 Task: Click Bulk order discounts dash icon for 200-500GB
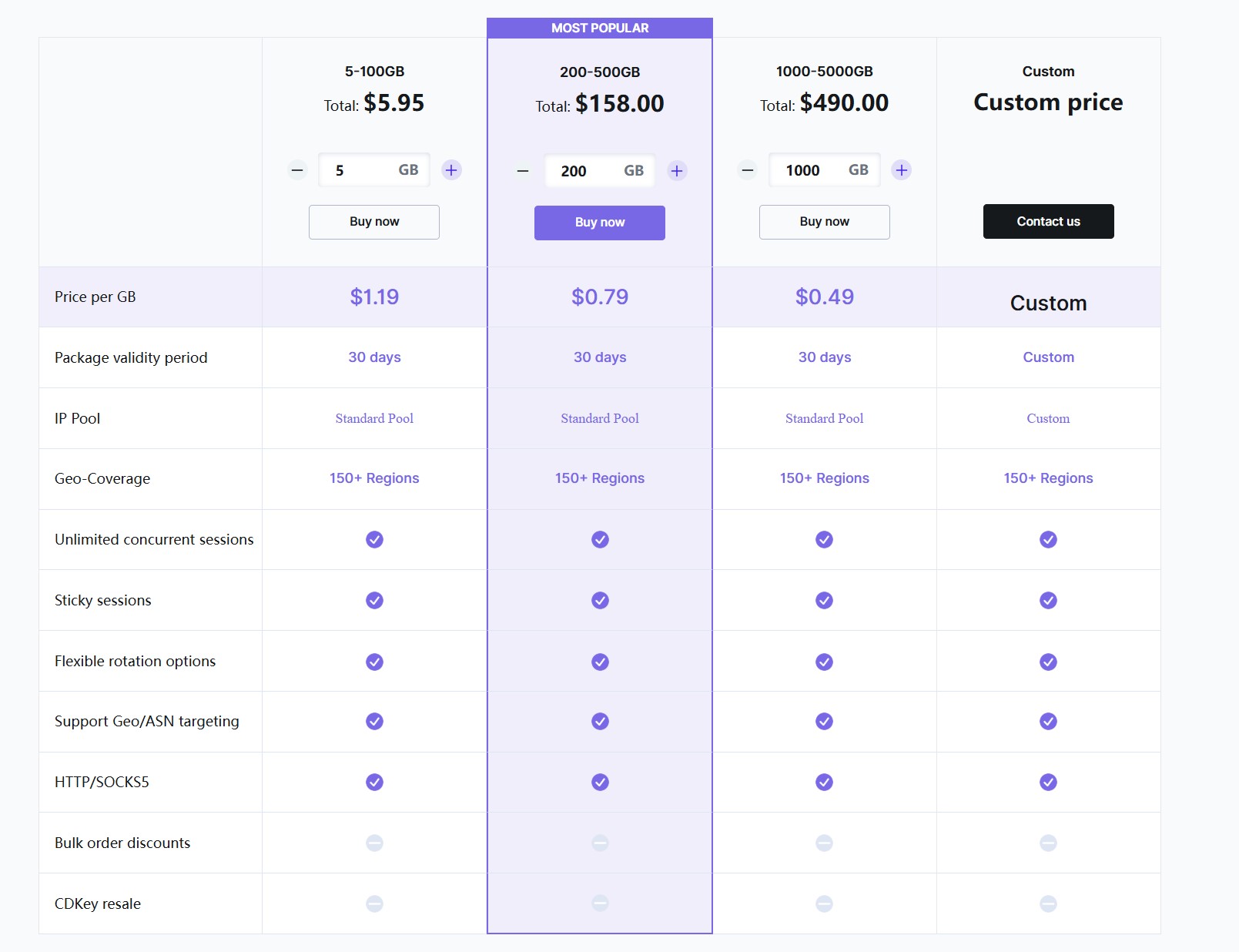tap(600, 843)
